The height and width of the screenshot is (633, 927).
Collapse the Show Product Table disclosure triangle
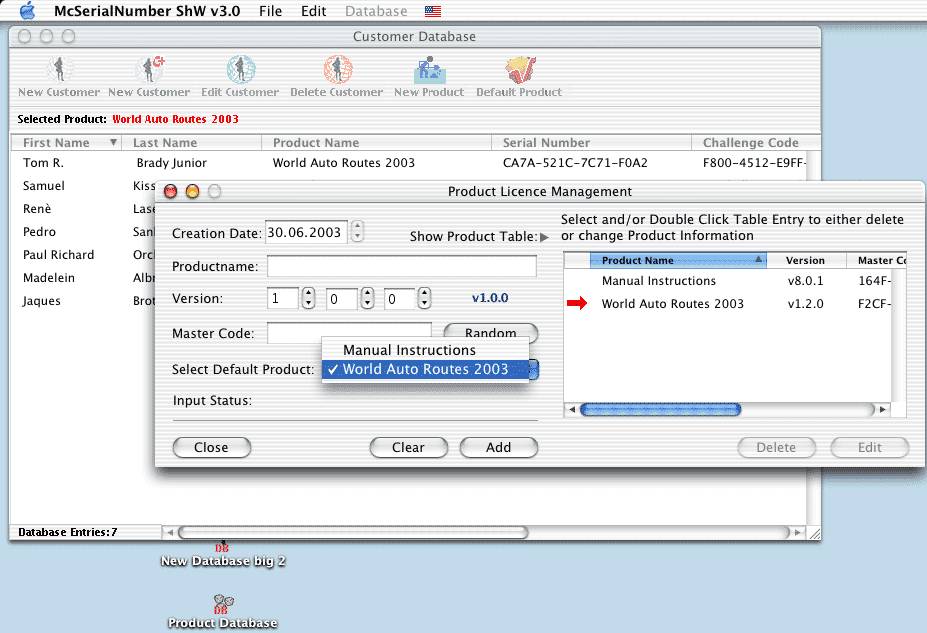(544, 237)
